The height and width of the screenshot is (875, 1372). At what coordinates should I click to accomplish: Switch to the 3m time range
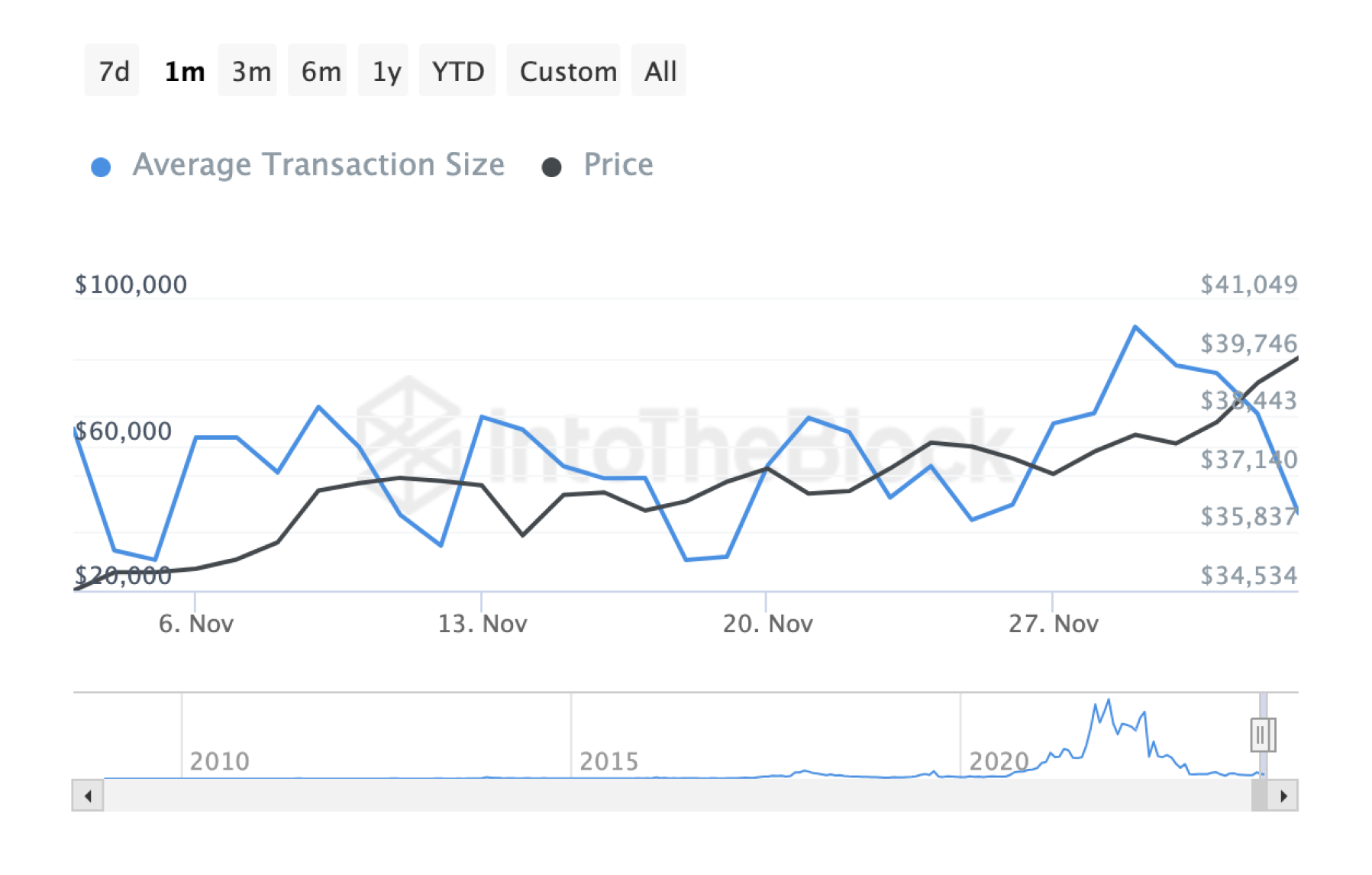(x=247, y=70)
